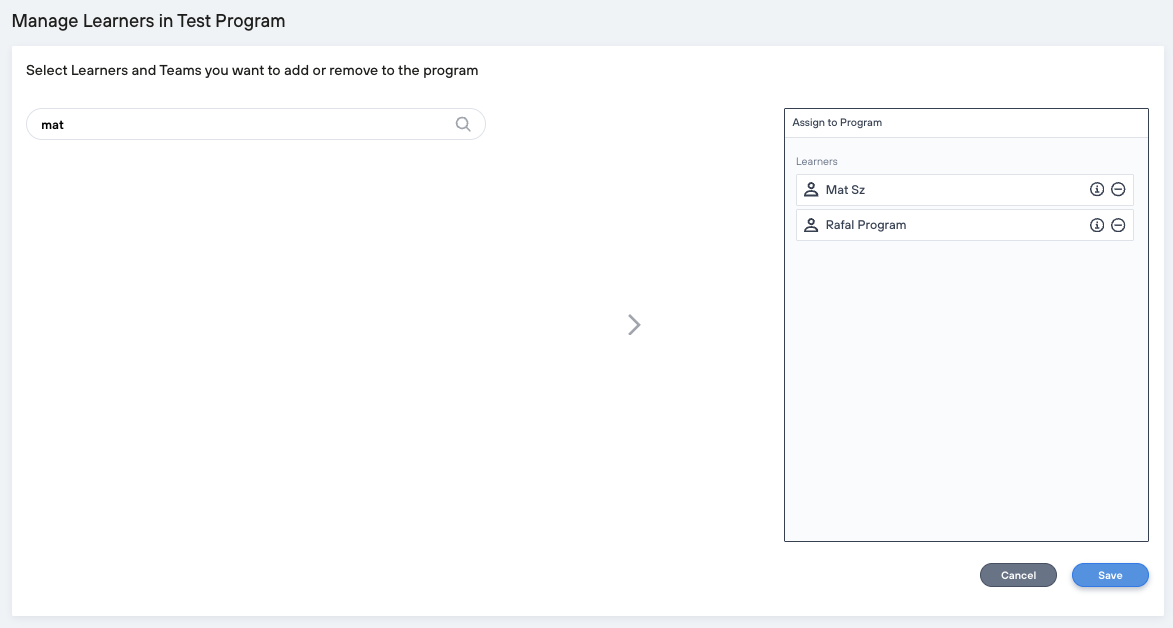Click the Assign to Program panel header
1173x628 pixels.
837,123
